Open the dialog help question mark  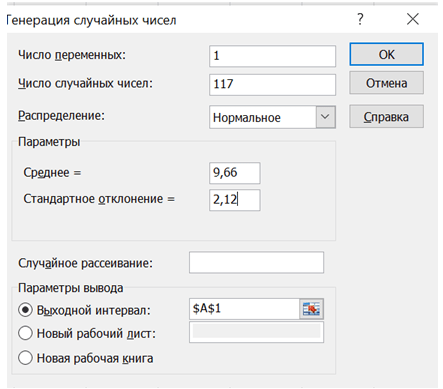(x=360, y=19)
